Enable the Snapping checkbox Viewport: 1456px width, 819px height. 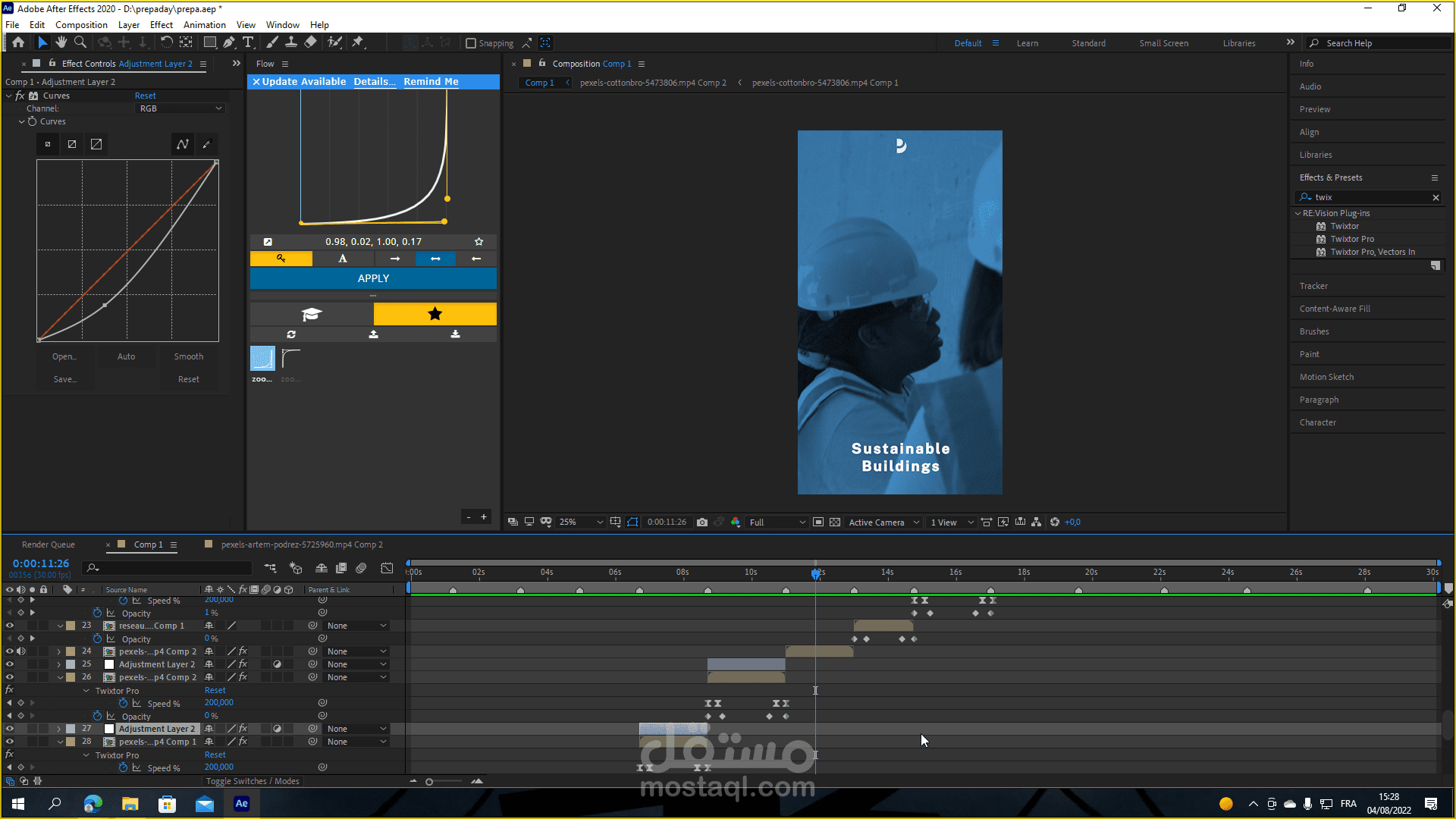pyautogui.click(x=471, y=43)
